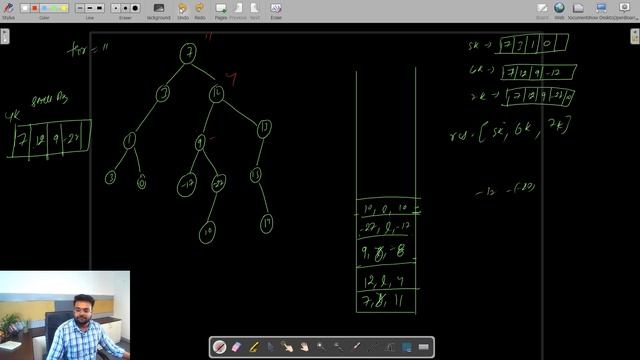Show the virtual keyboard

[424, 347]
